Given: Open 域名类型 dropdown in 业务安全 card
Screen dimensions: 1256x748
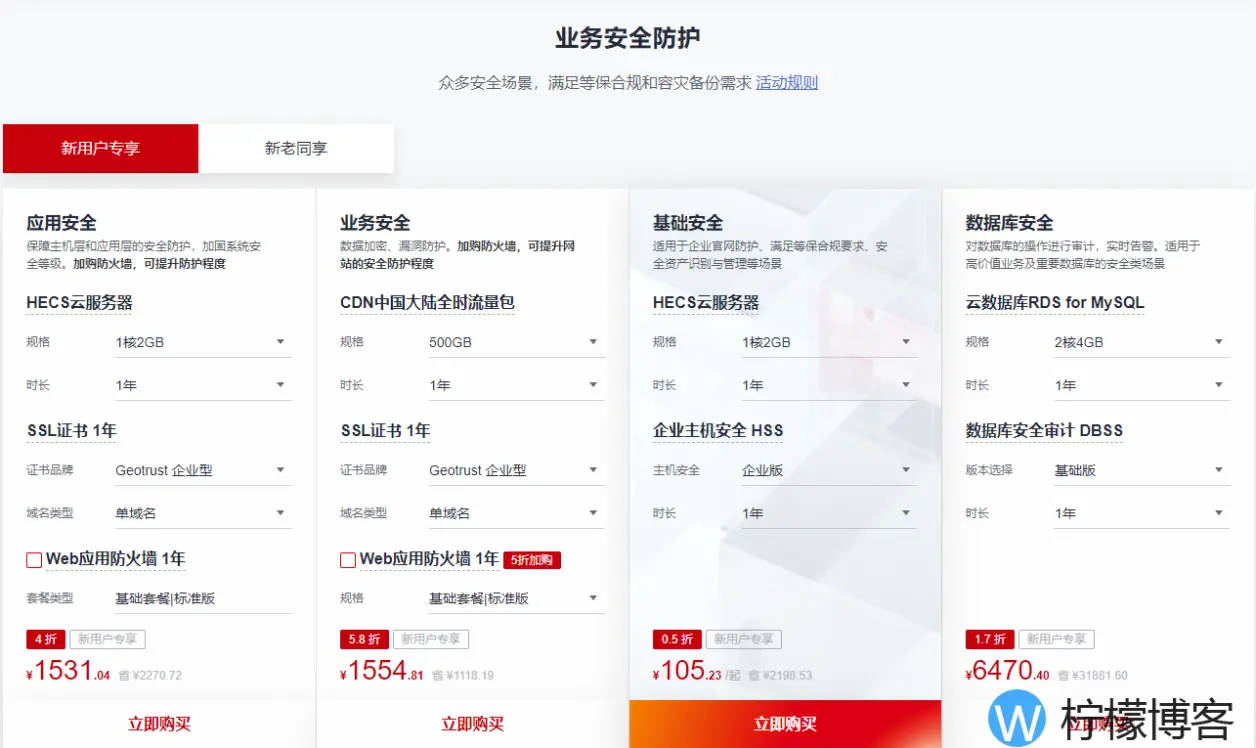Looking at the screenshot, I should (517, 513).
